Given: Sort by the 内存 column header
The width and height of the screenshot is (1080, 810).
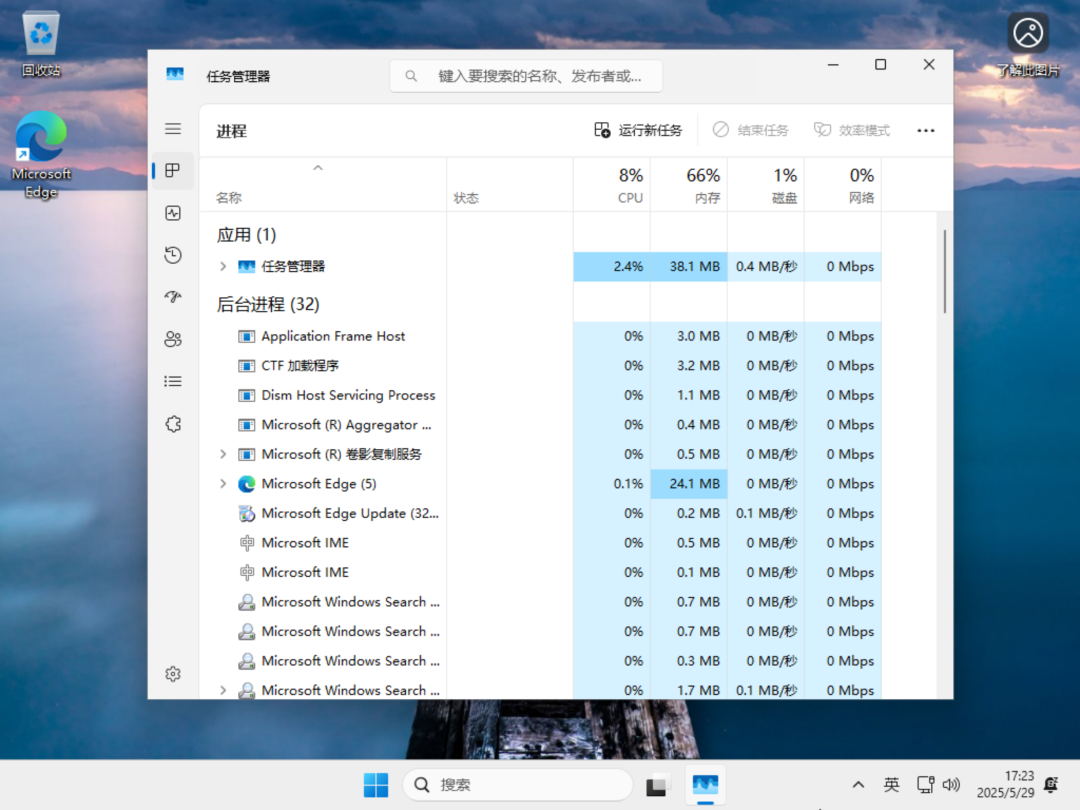Looking at the screenshot, I should point(689,185).
